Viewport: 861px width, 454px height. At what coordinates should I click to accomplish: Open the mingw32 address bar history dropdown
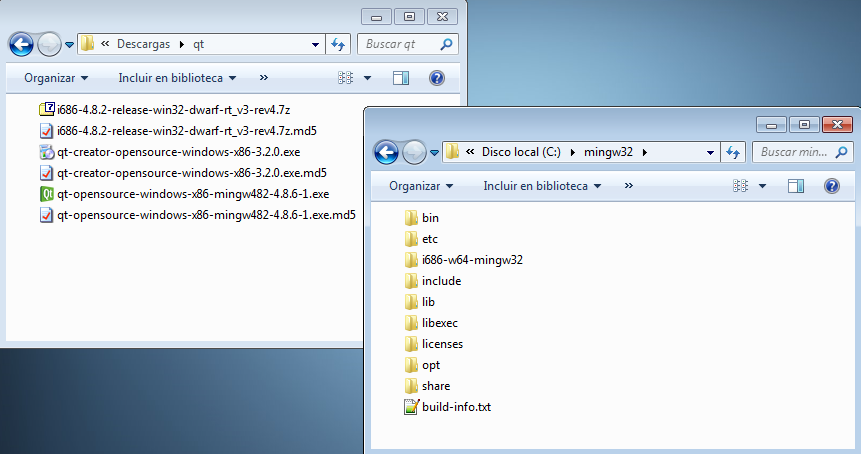click(x=710, y=153)
